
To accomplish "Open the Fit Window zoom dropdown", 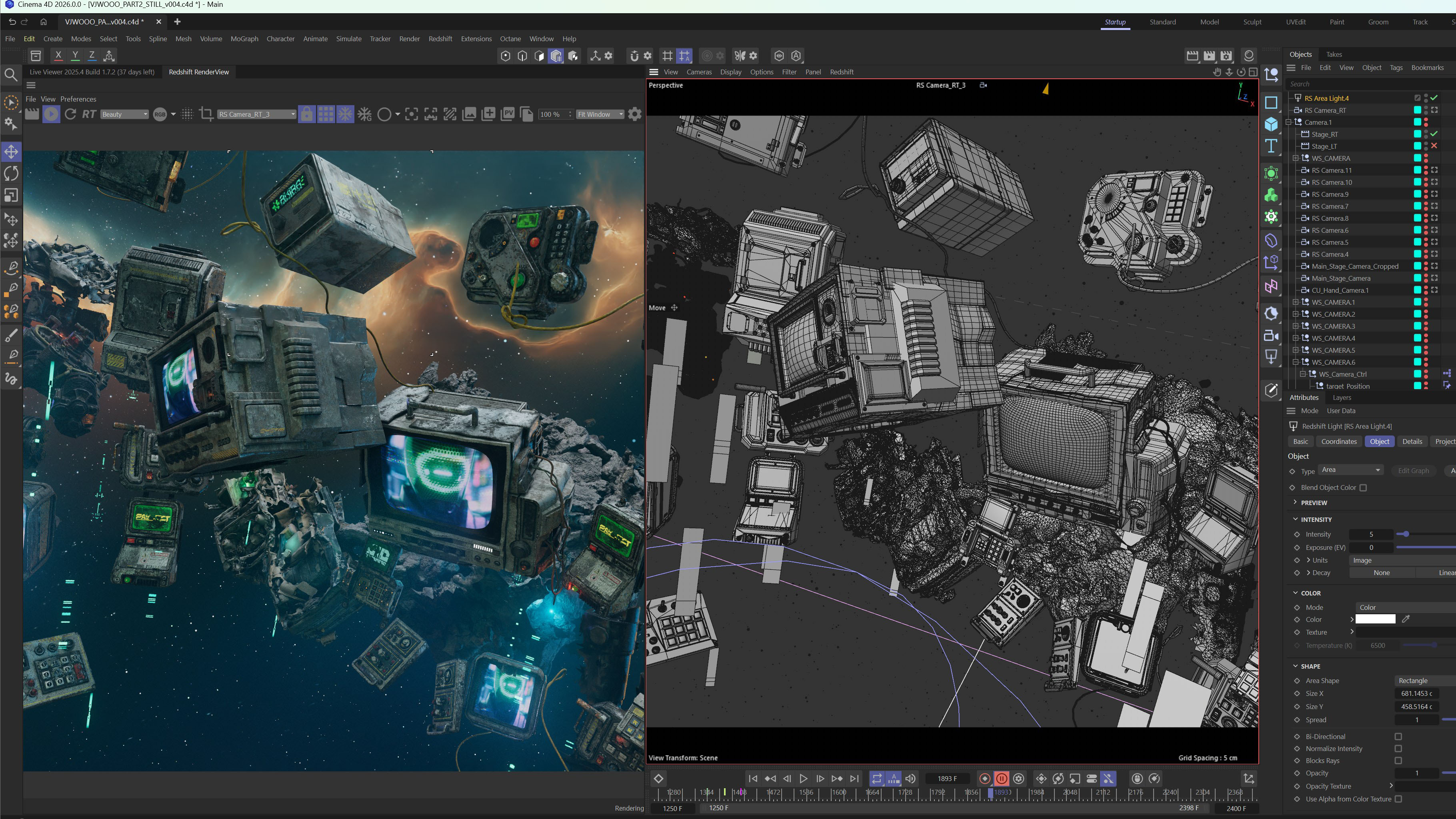I will [600, 114].
